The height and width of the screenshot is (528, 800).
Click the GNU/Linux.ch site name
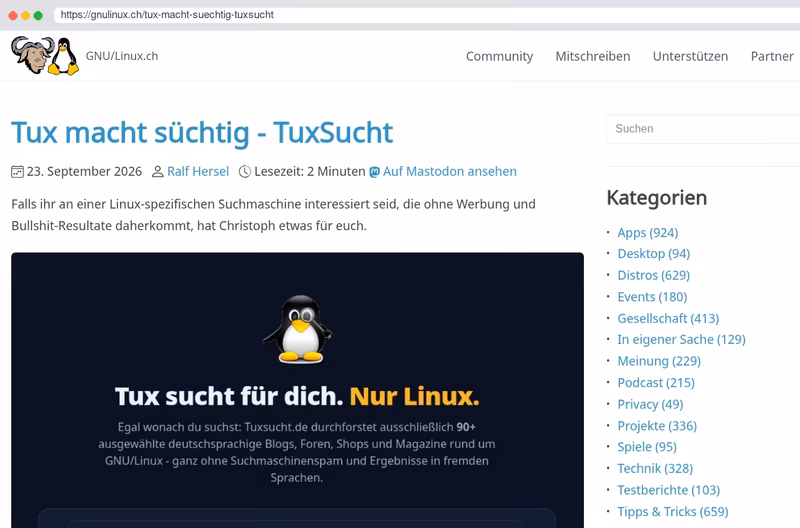pyautogui.click(x=122, y=56)
